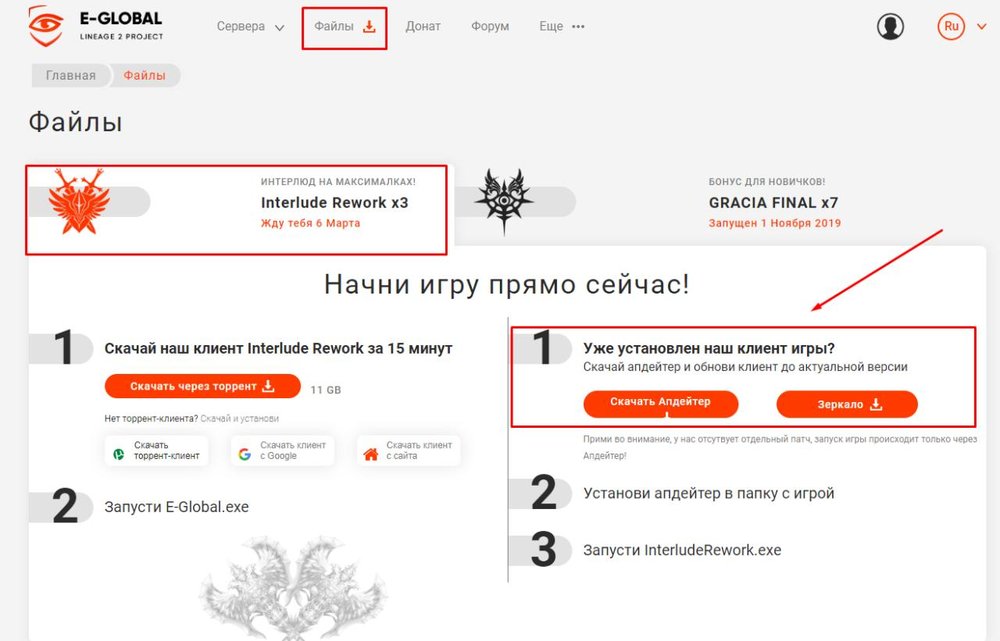Click the Зеркало mirror download button
Image resolution: width=1000 pixels, height=641 pixels.
[x=847, y=404]
